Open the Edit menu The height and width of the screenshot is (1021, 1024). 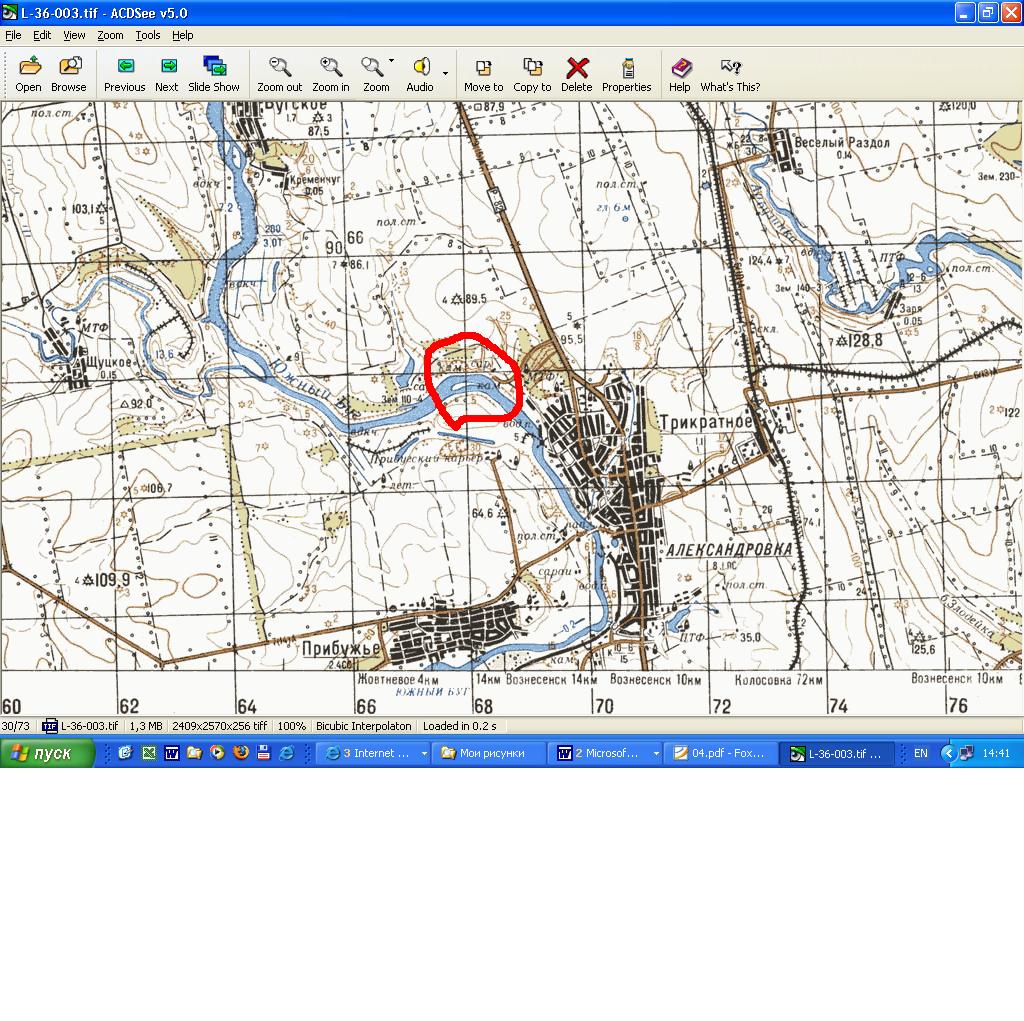(42, 35)
